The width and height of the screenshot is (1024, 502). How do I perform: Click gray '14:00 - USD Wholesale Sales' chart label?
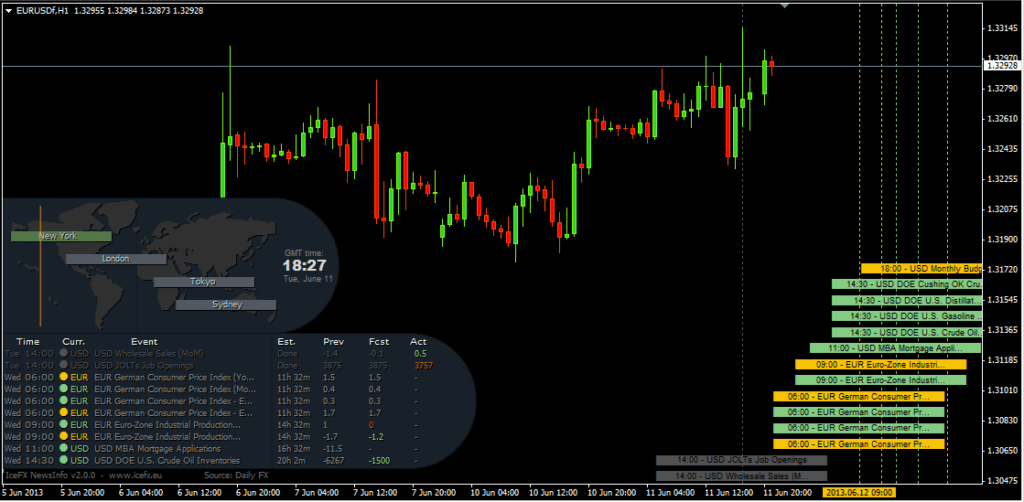(741, 476)
